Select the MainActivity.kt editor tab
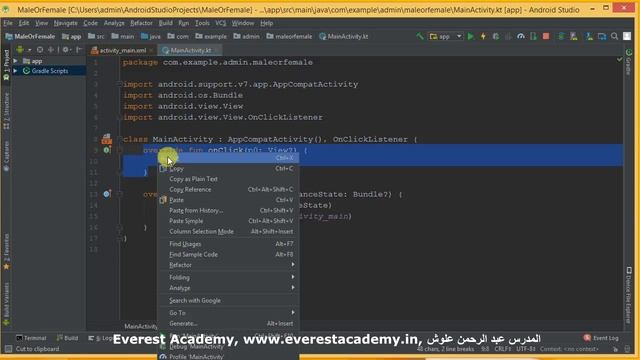 (x=190, y=50)
